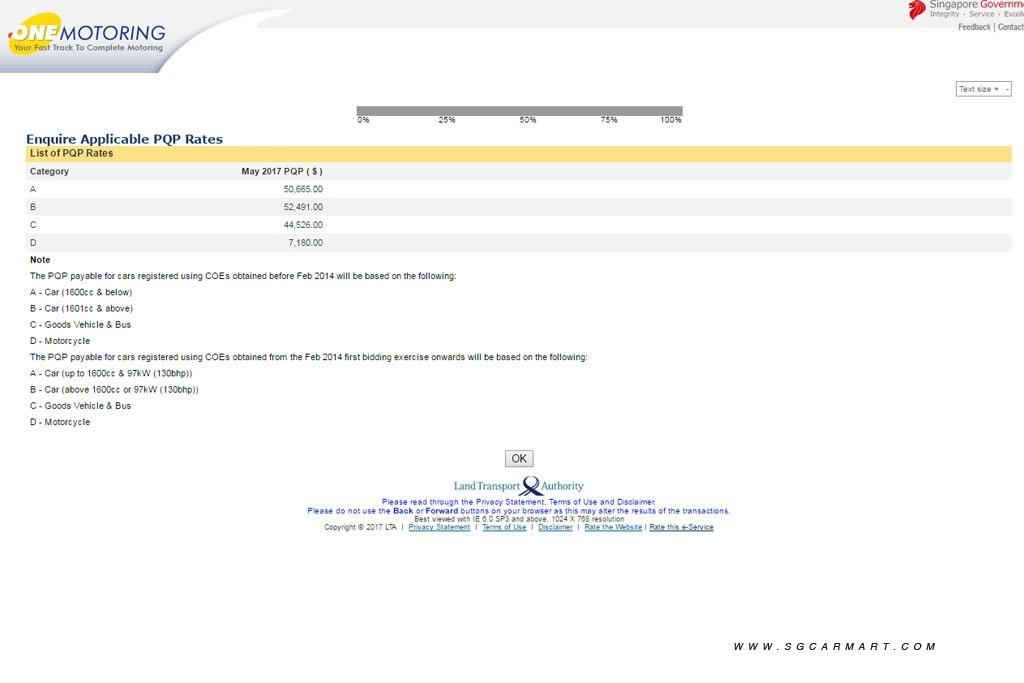
Task: Select the Category A PQP value 50,665.00
Action: [x=303, y=189]
